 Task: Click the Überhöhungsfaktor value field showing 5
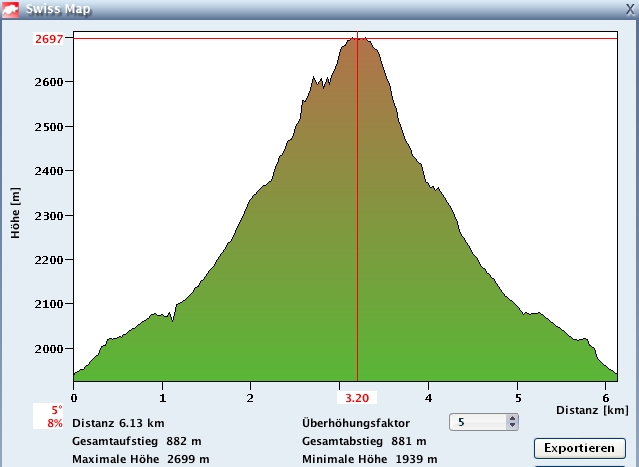click(478, 423)
